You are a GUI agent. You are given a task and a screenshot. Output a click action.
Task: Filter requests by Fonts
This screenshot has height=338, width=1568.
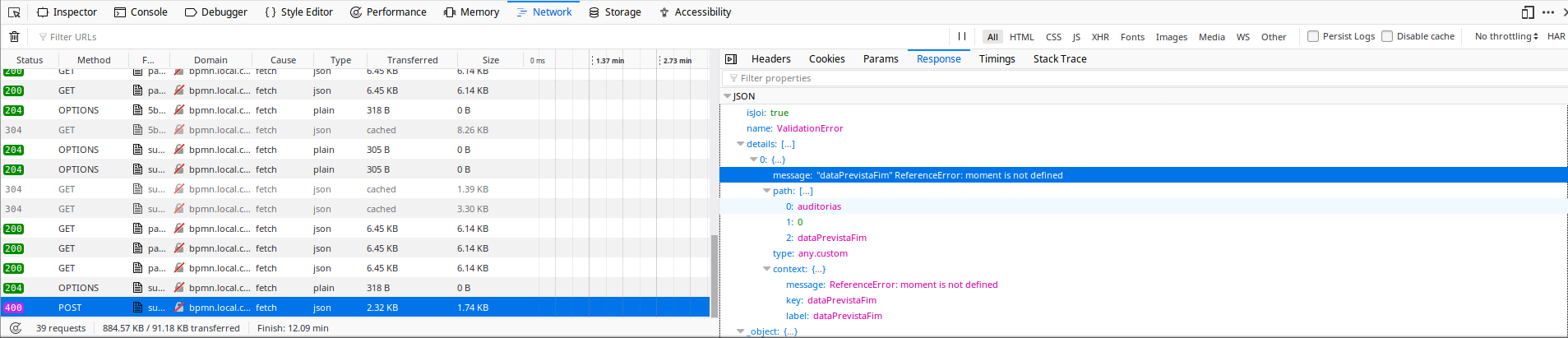[1132, 37]
